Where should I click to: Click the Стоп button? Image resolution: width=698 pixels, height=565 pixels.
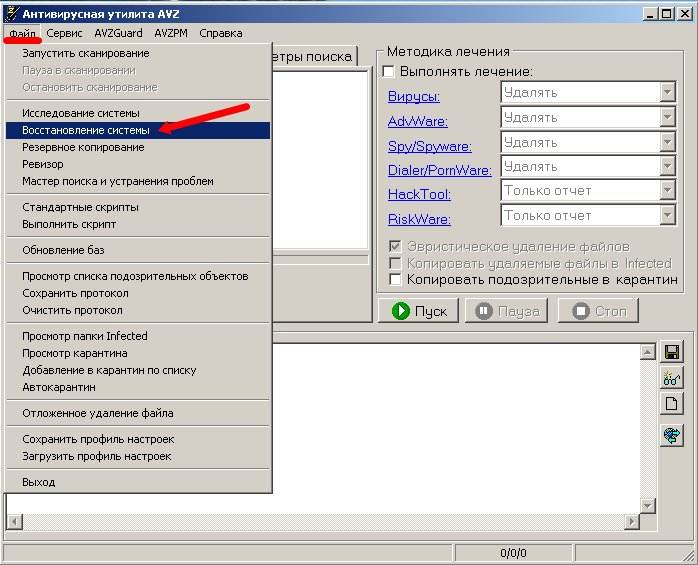[598, 311]
